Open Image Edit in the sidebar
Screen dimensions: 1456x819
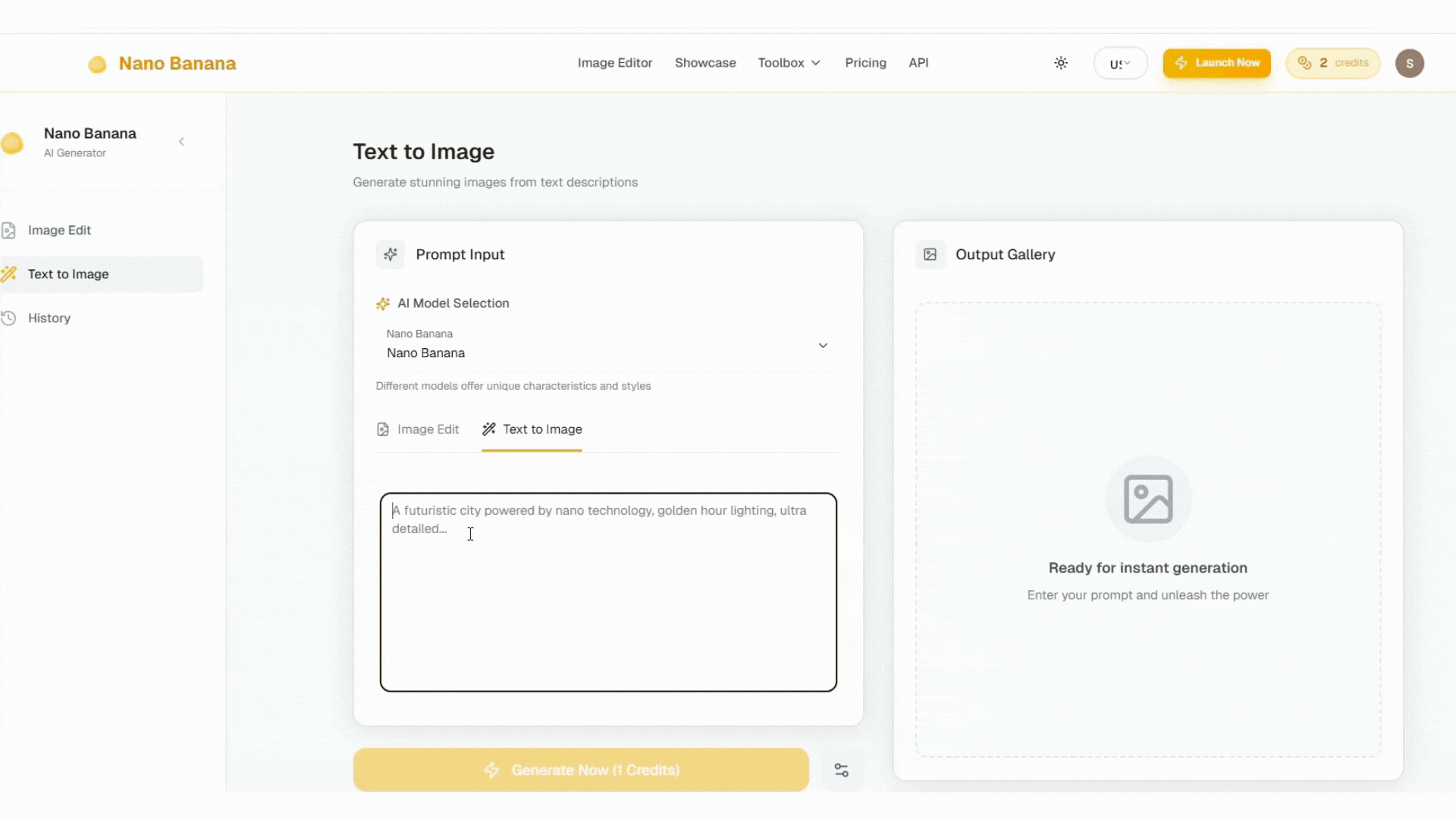point(59,231)
